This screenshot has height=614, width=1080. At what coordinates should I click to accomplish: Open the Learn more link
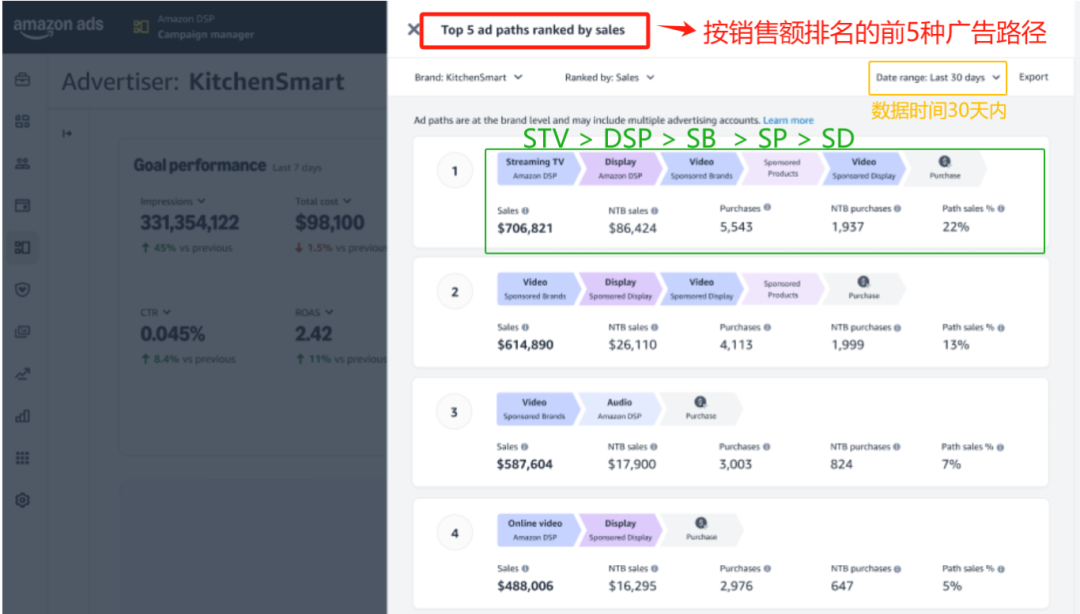click(x=788, y=120)
